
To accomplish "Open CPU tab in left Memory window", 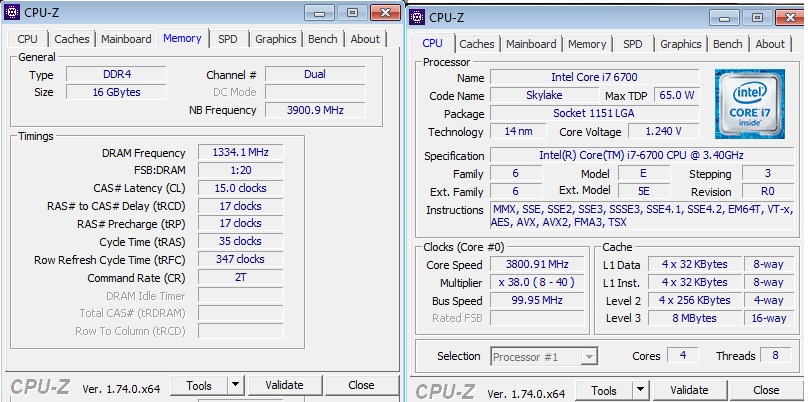I will [27, 39].
